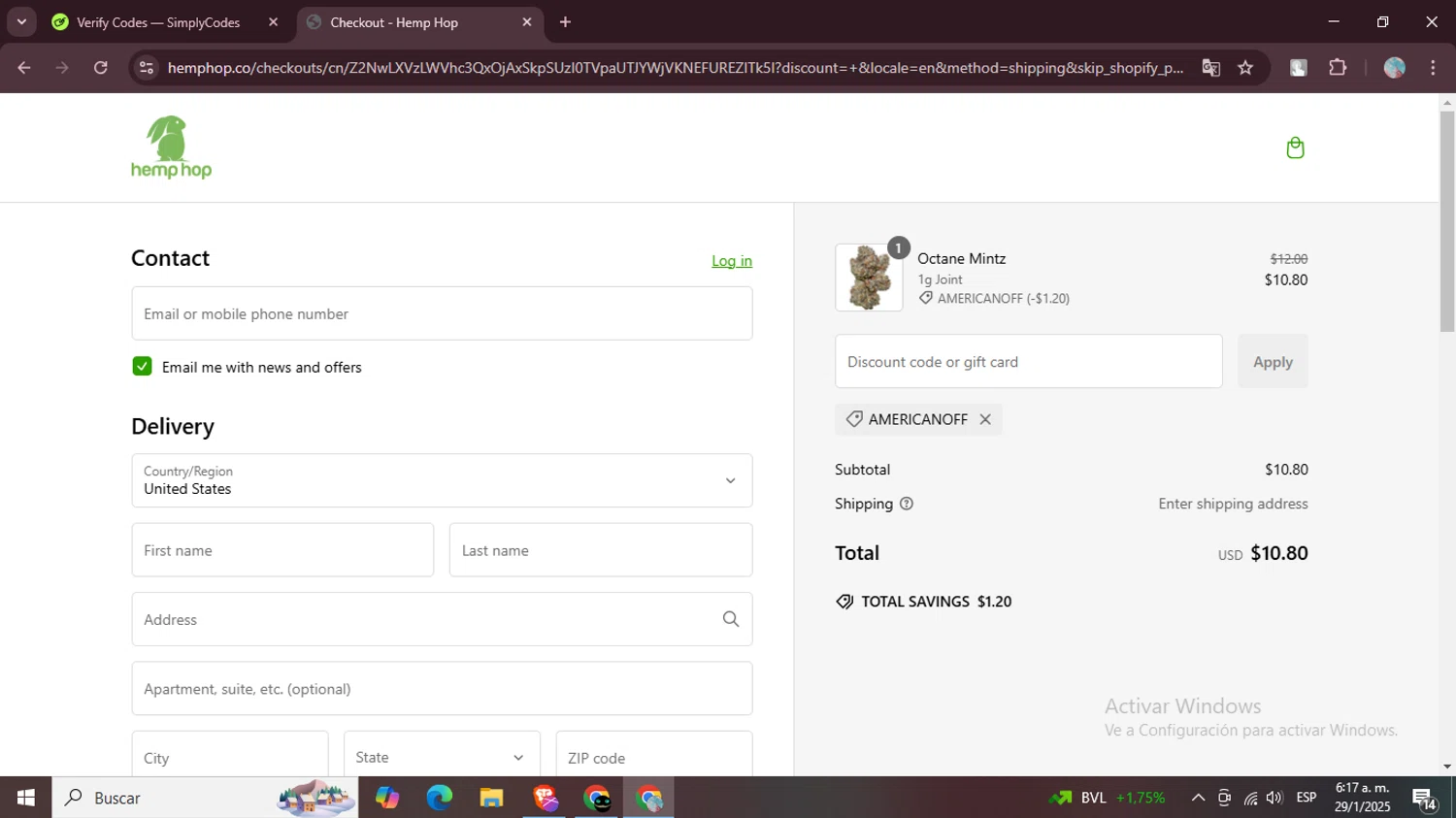Open the Chrome three-dot menu
Screen dimensions: 1456x818
(1433, 67)
